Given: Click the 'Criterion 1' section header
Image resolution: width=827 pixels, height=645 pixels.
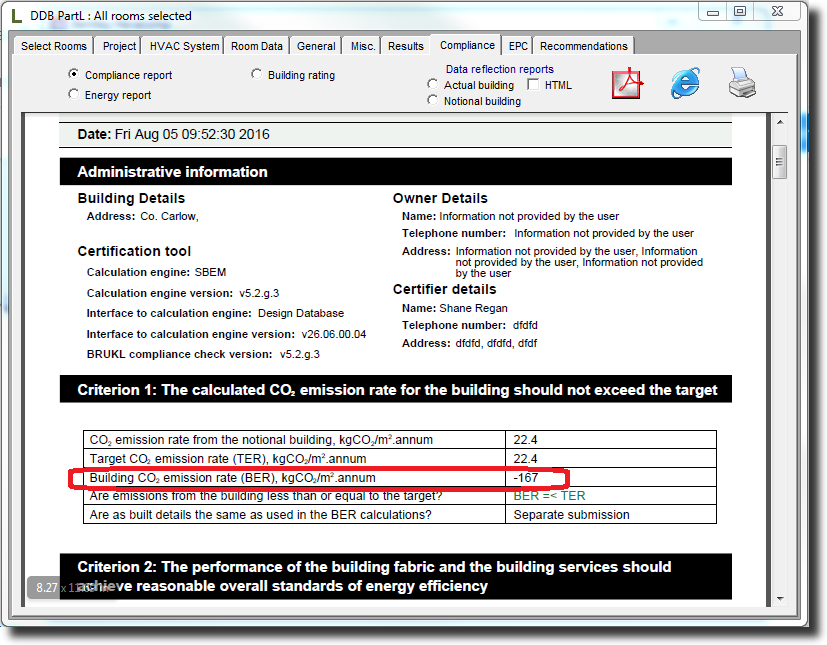Looking at the screenshot, I should [x=396, y=390].
